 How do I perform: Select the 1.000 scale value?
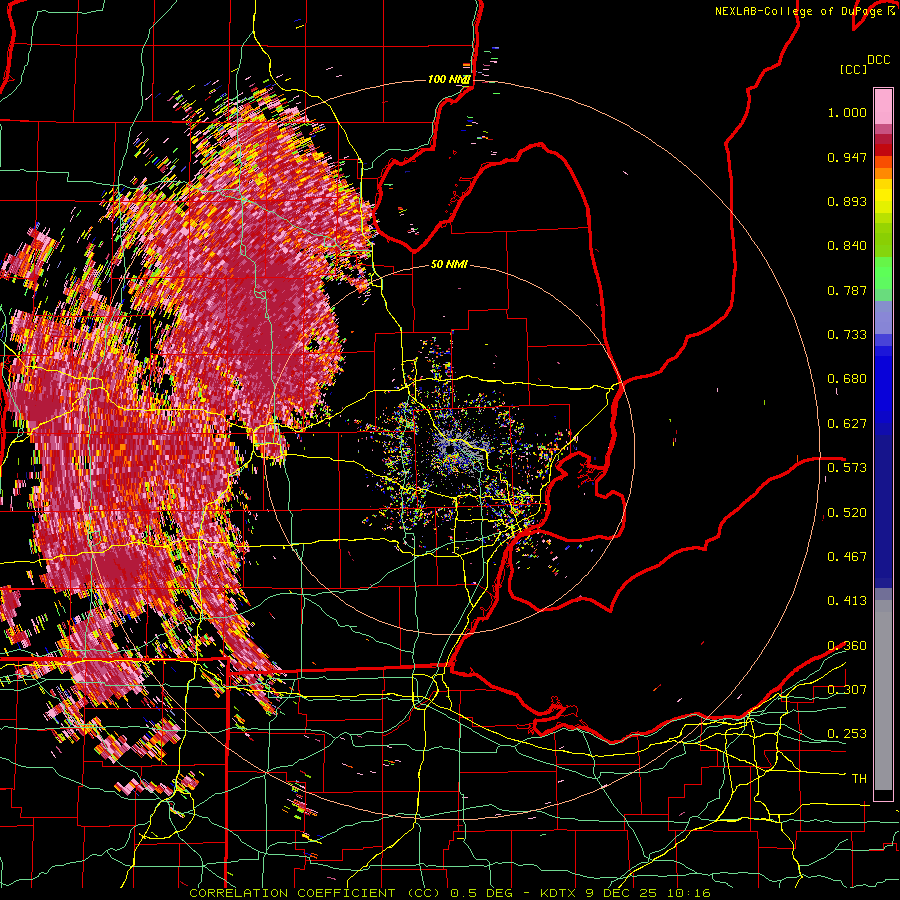847,112
